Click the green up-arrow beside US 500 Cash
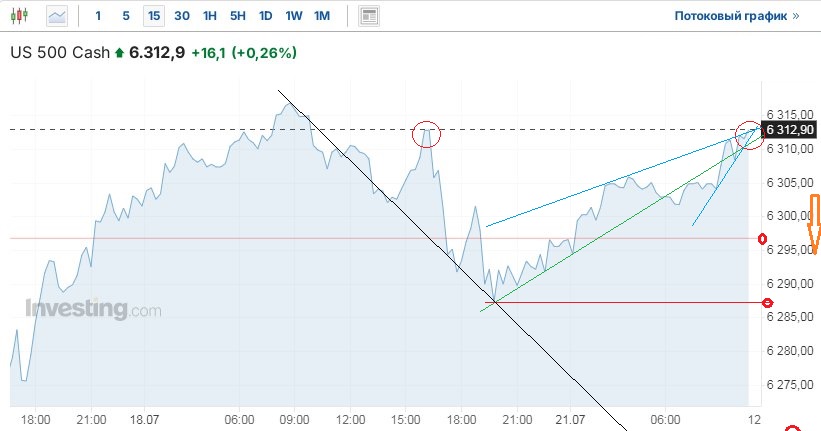This screenshot has width=821, height=431. coord(120,53)
